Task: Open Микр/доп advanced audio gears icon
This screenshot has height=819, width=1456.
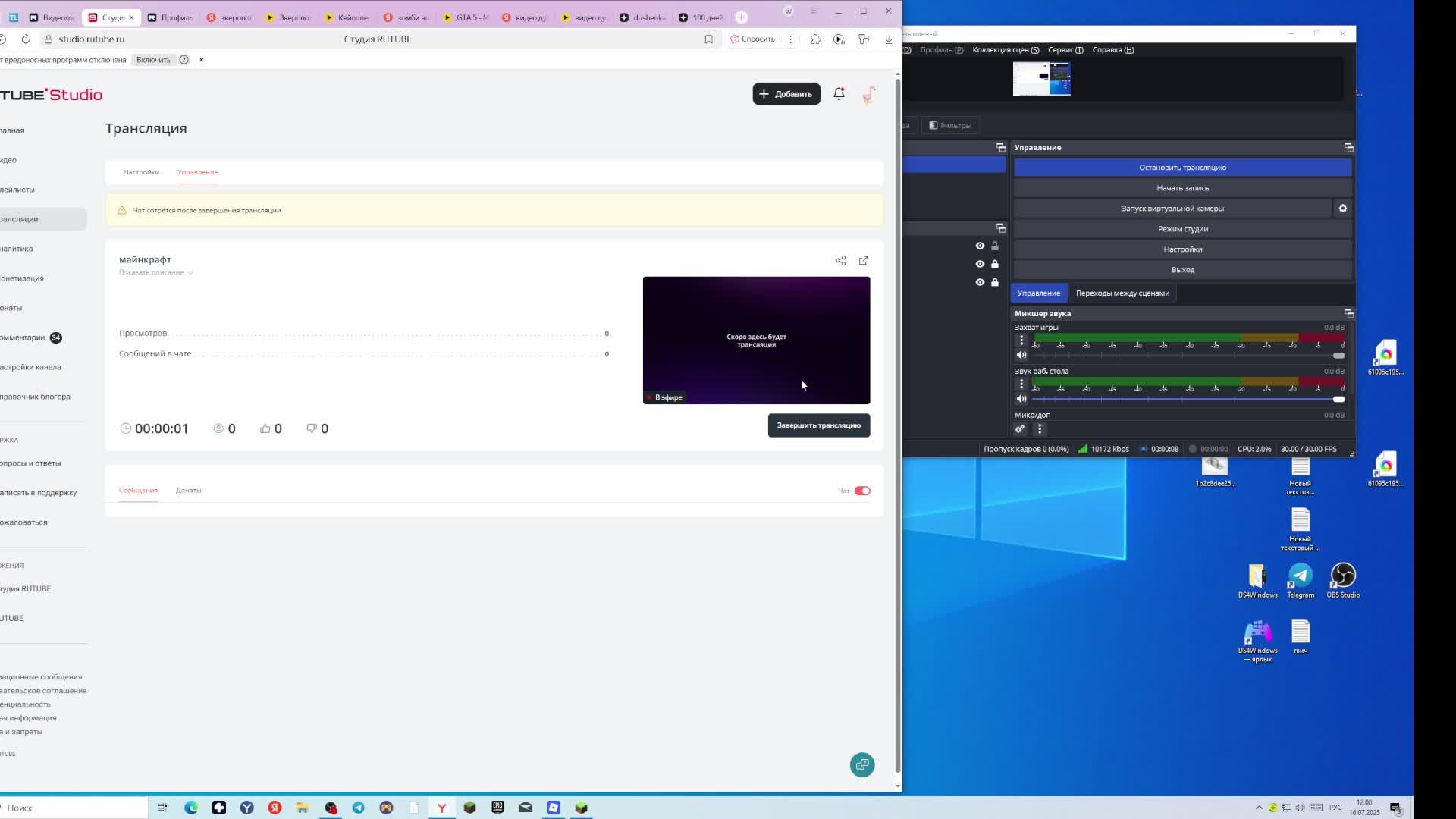Action: tap(1020, 429)
